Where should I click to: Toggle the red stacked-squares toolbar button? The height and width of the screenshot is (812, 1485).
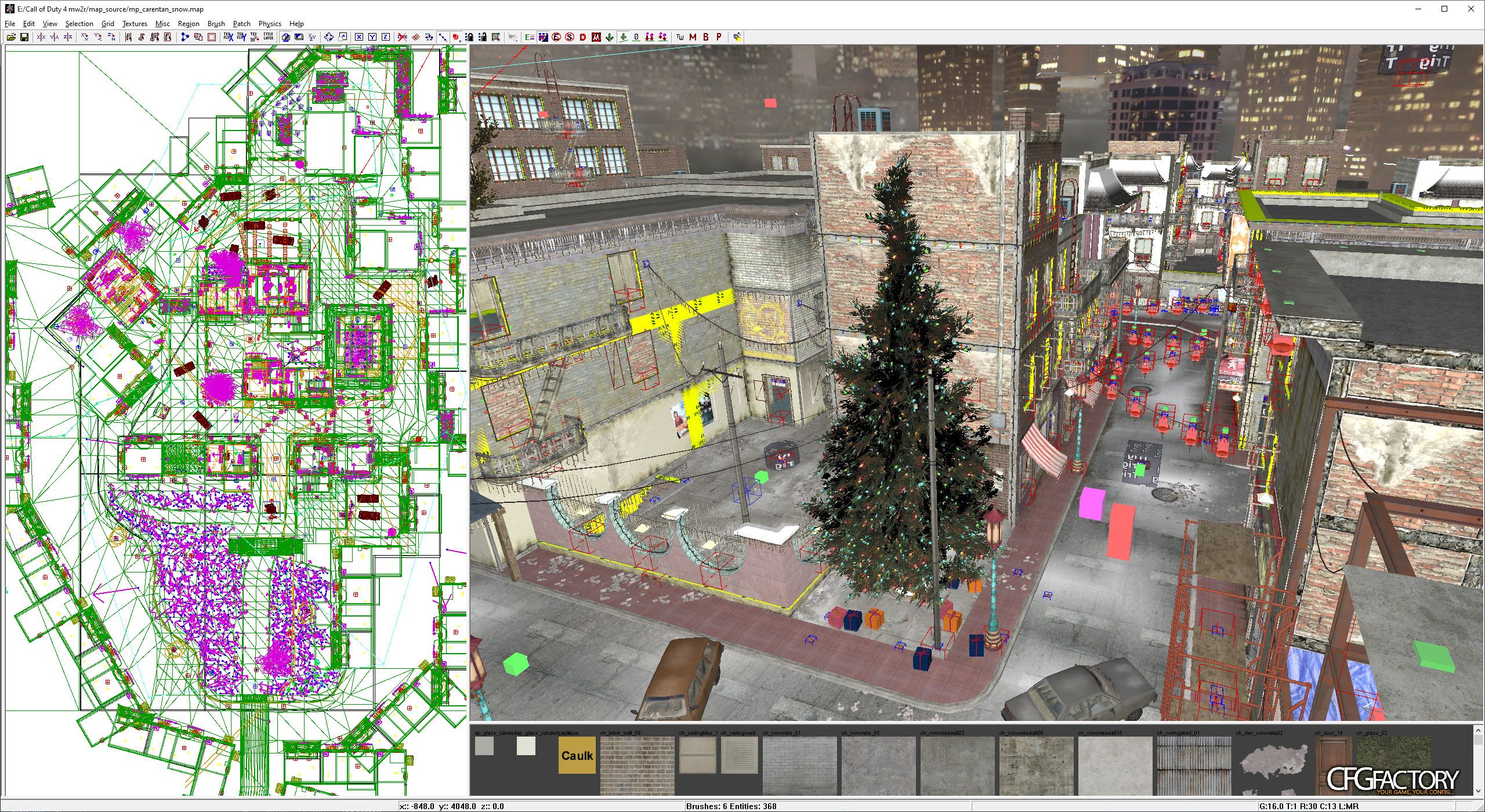click(x=456, y=37)
